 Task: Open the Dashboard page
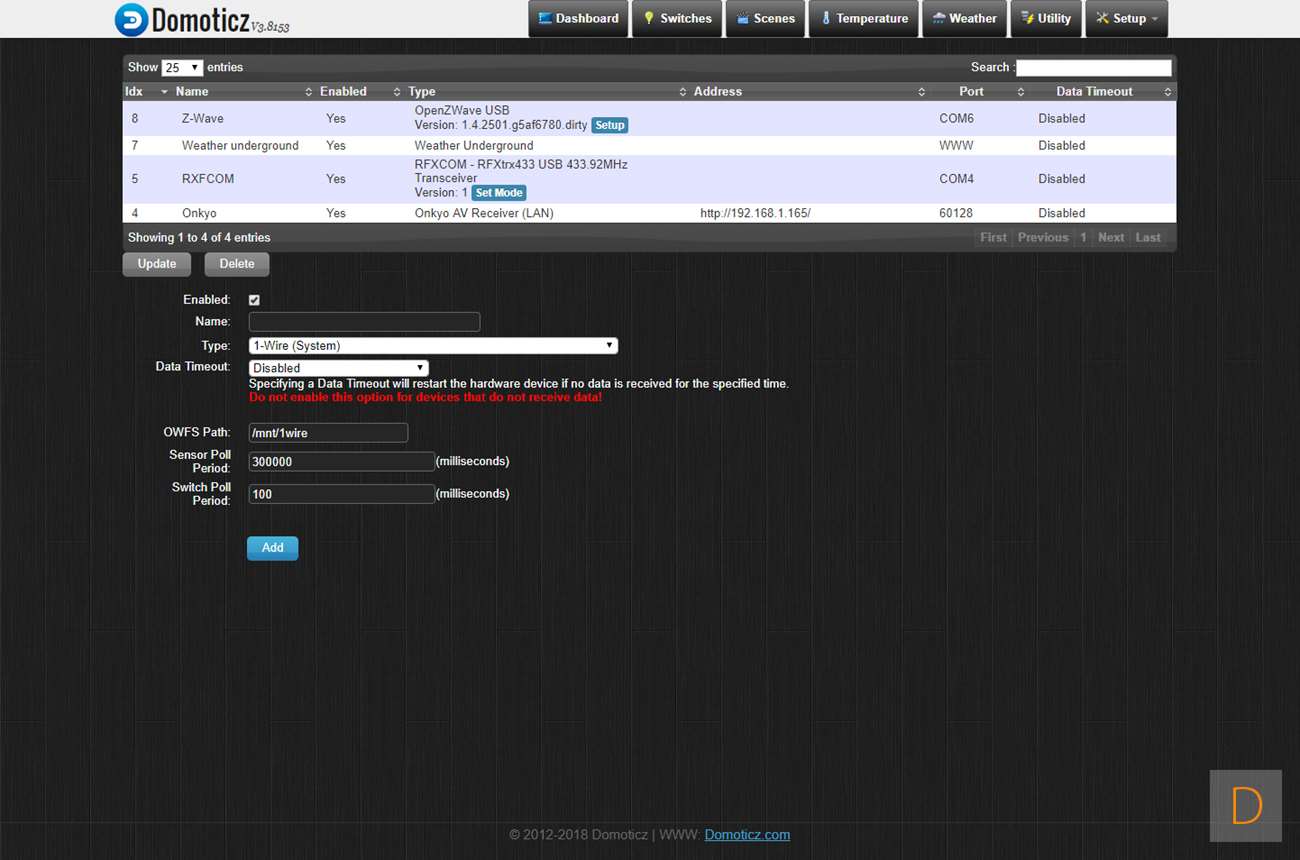(578, 19)
